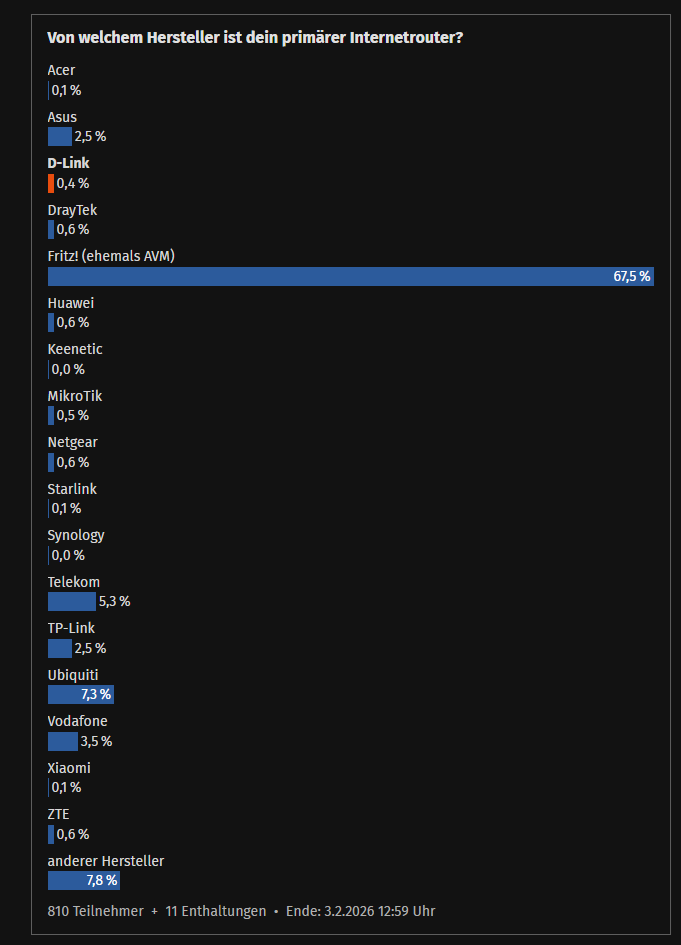
Task: Click the Fritz! (ehemals AVM) result bar
Action: point(351,277)
